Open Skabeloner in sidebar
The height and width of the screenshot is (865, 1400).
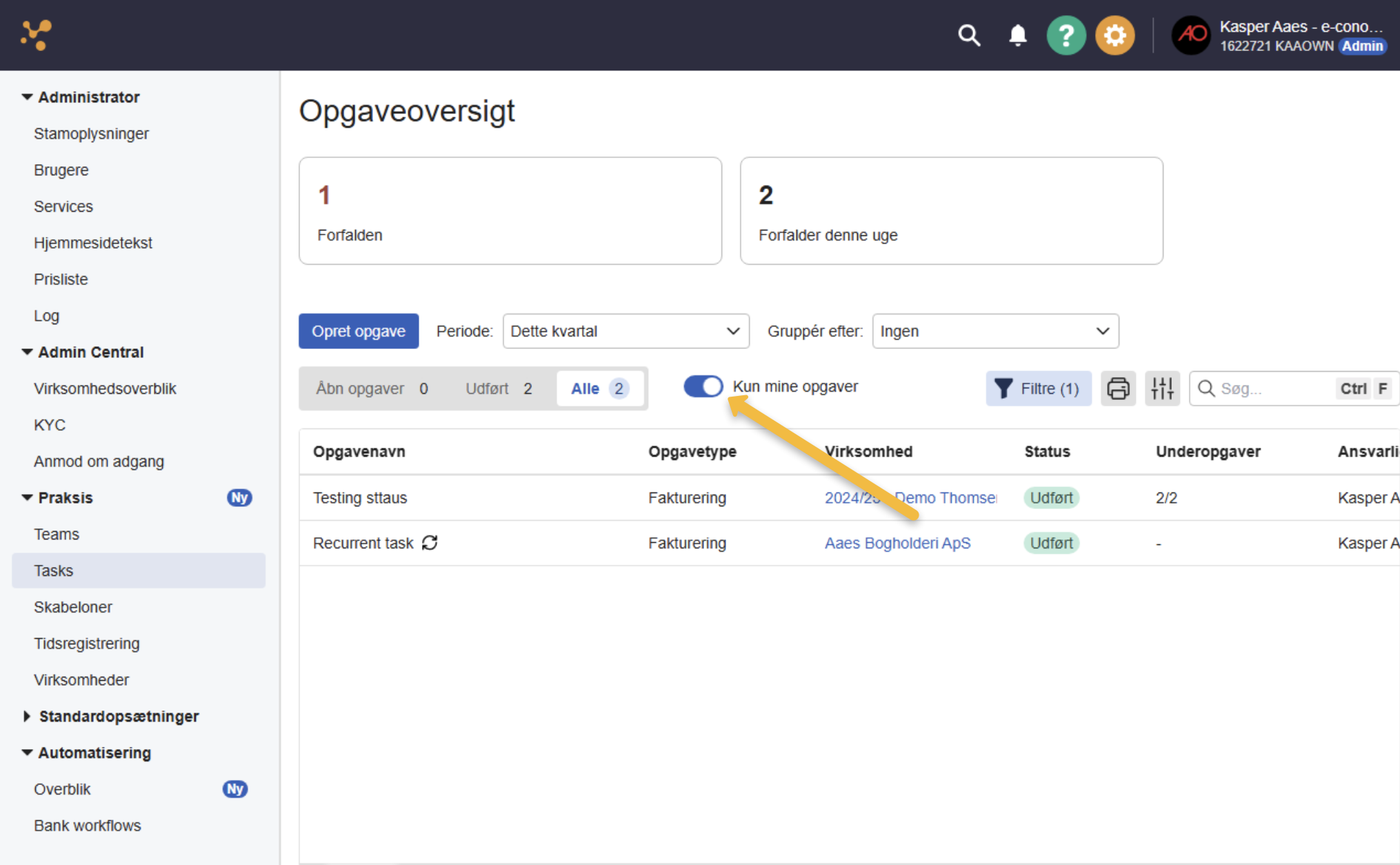(73, 608)
